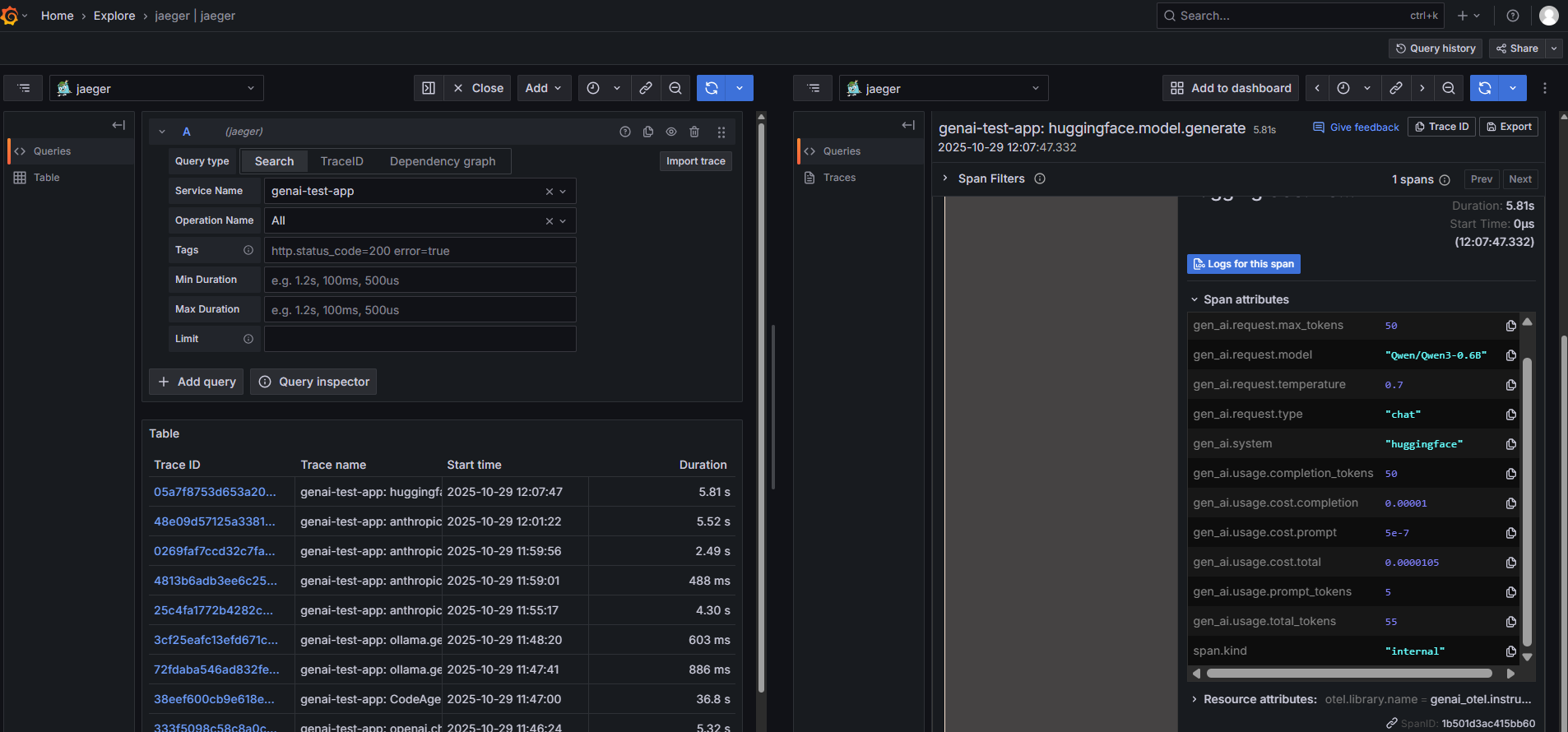This screenshot has height=732, width=1568.
Task: Click the span attributes horizontal scrollbar
Action: (x=1349, y=674)
